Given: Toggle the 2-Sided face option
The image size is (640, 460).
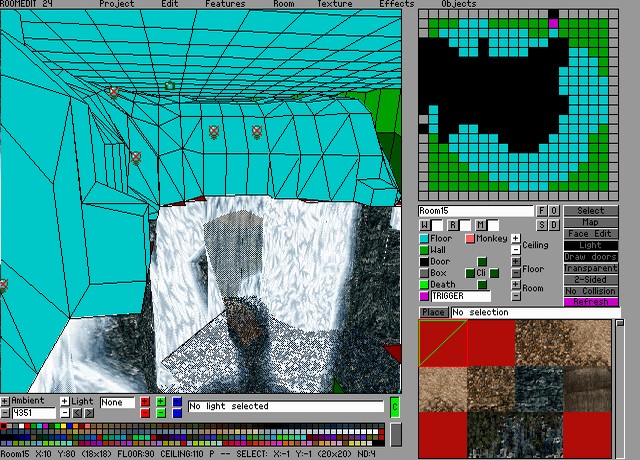Looking at the screenshot, I should point(591,279).
